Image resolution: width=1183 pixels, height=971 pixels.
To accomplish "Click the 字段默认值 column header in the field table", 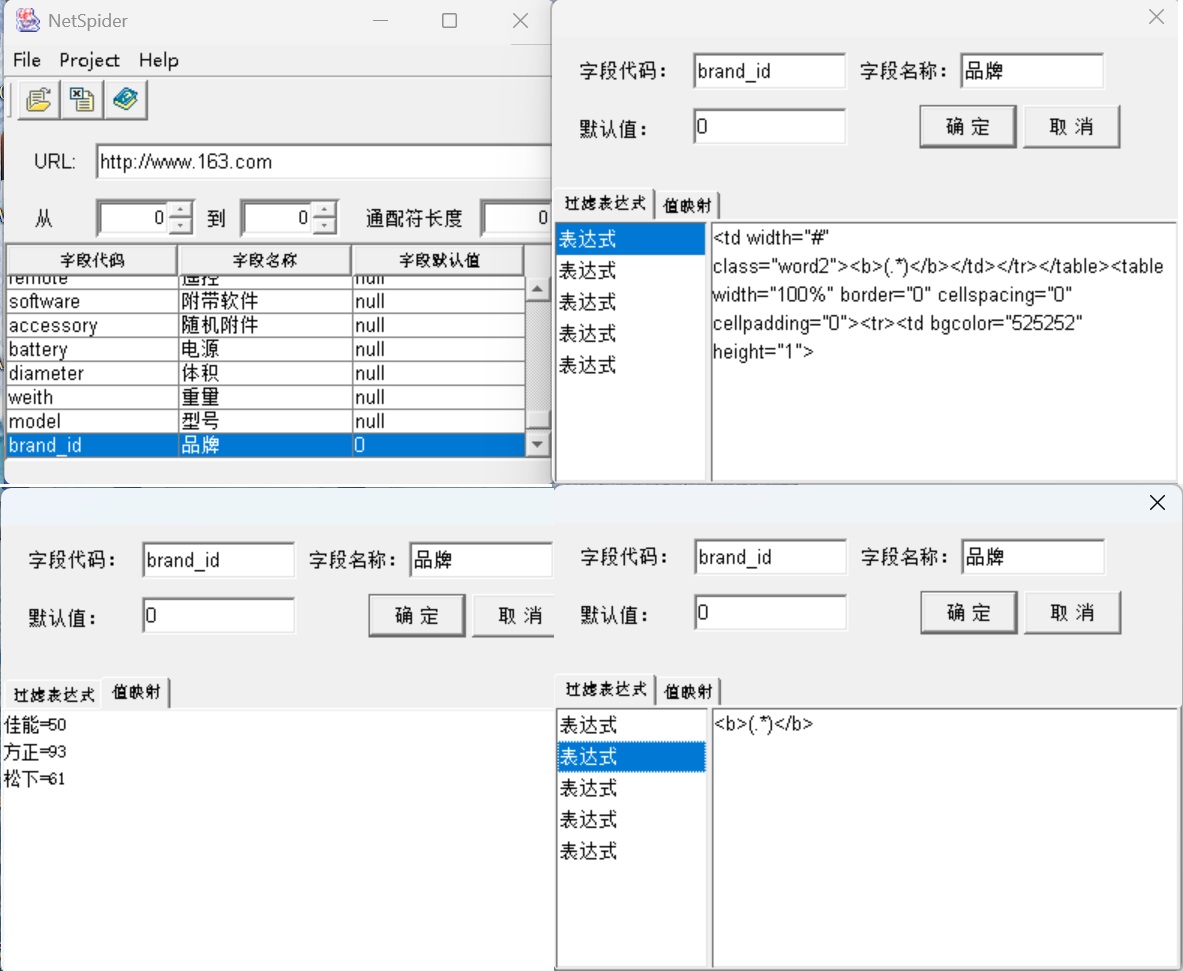I will [x=438, y=260].
